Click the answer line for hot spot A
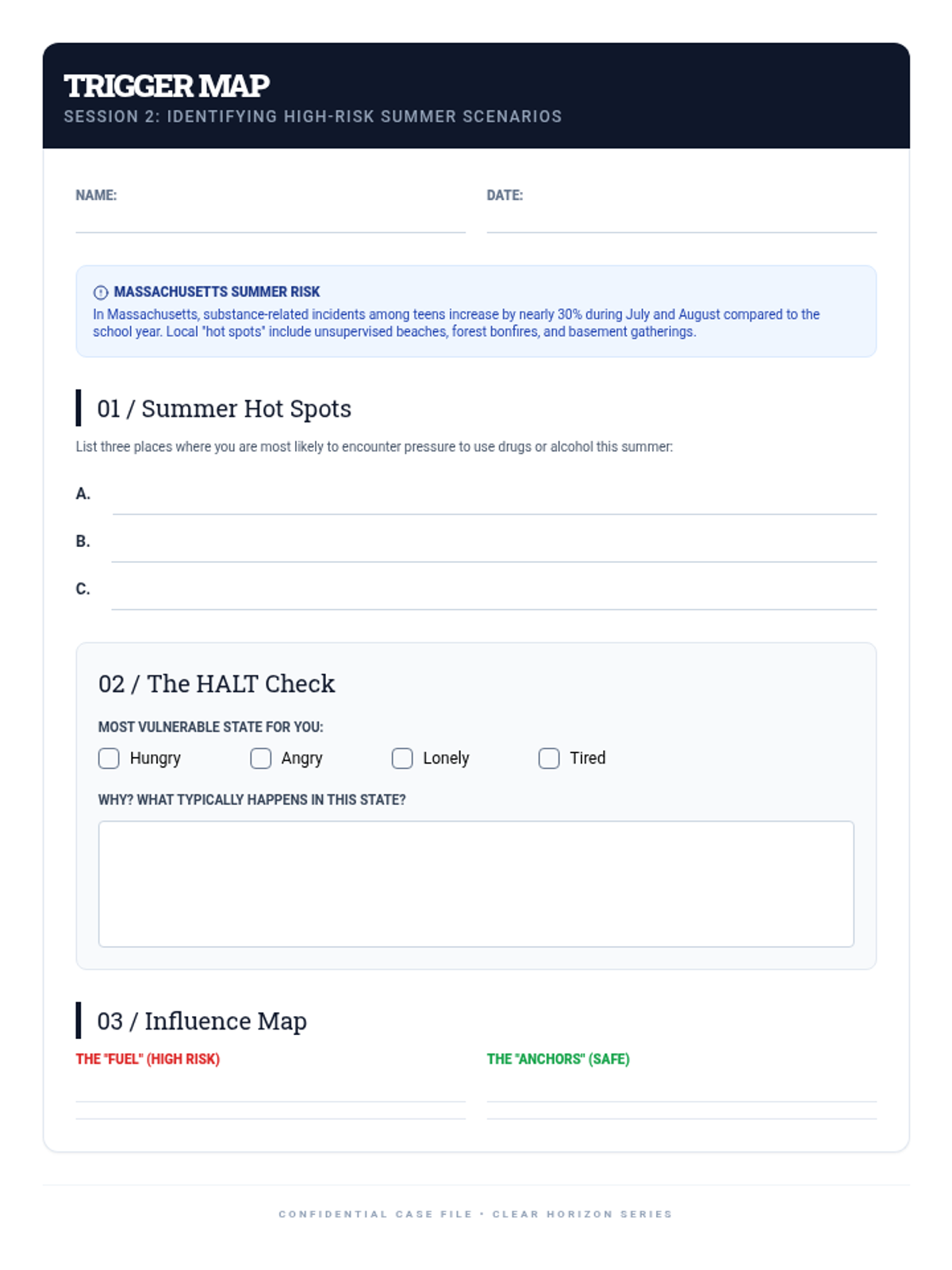 [493, 502]
